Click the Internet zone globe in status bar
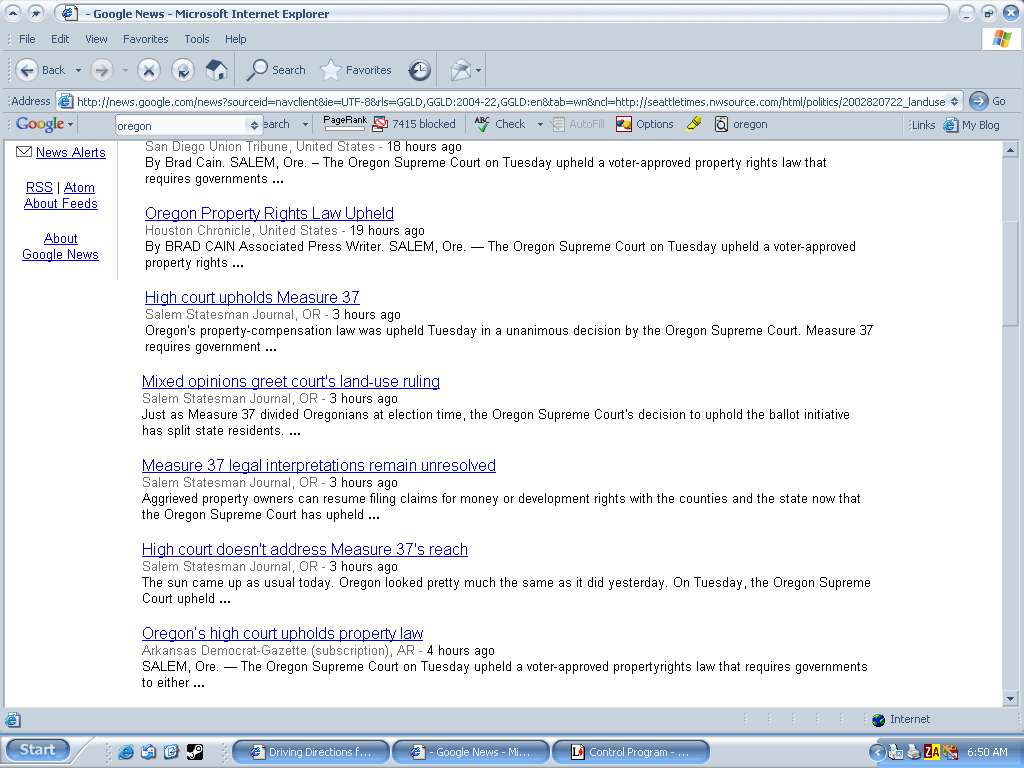 pyautogui.click(x=878, y=720)
